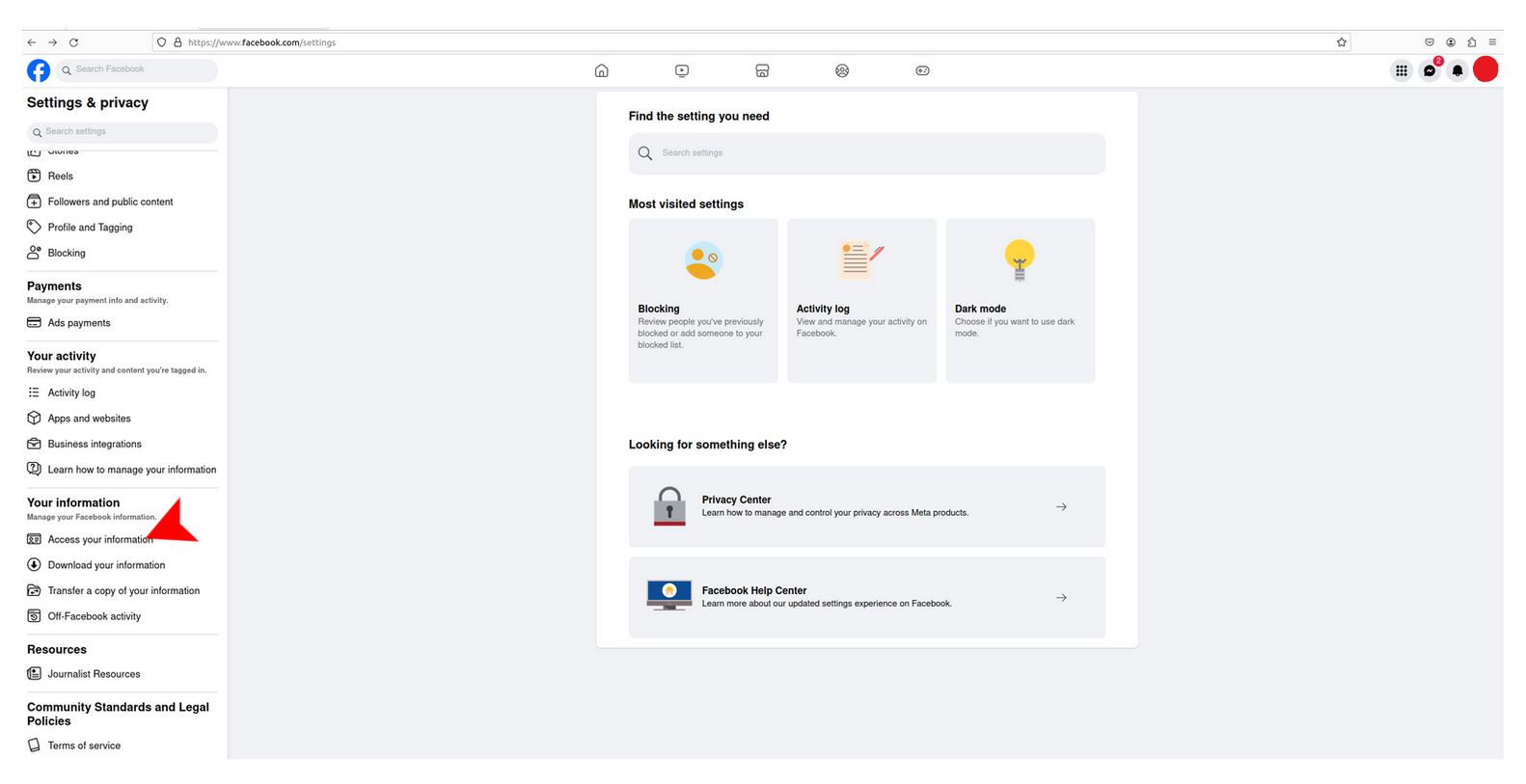Click the Activity log list icon
This screenshot has width=1526, height=784.
click(34, 392)
